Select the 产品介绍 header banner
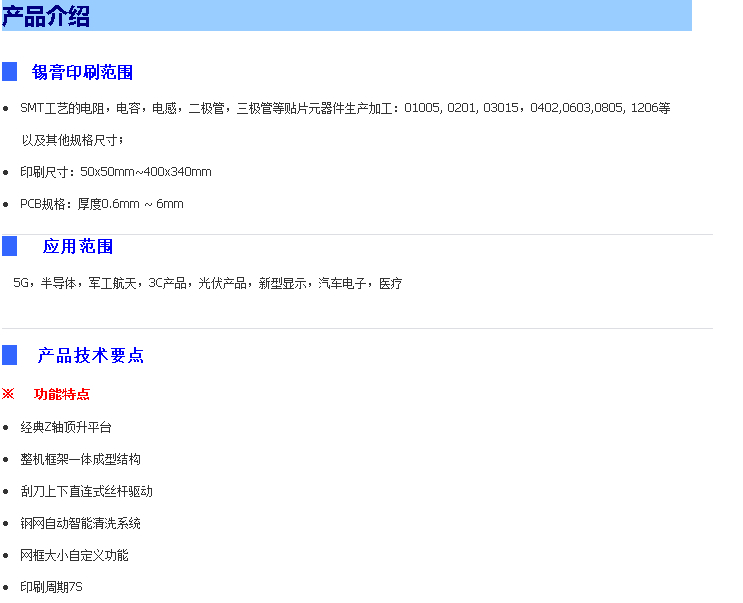This screenshot has width=743, height=603. pyautogui.click(x=346, y=16)
